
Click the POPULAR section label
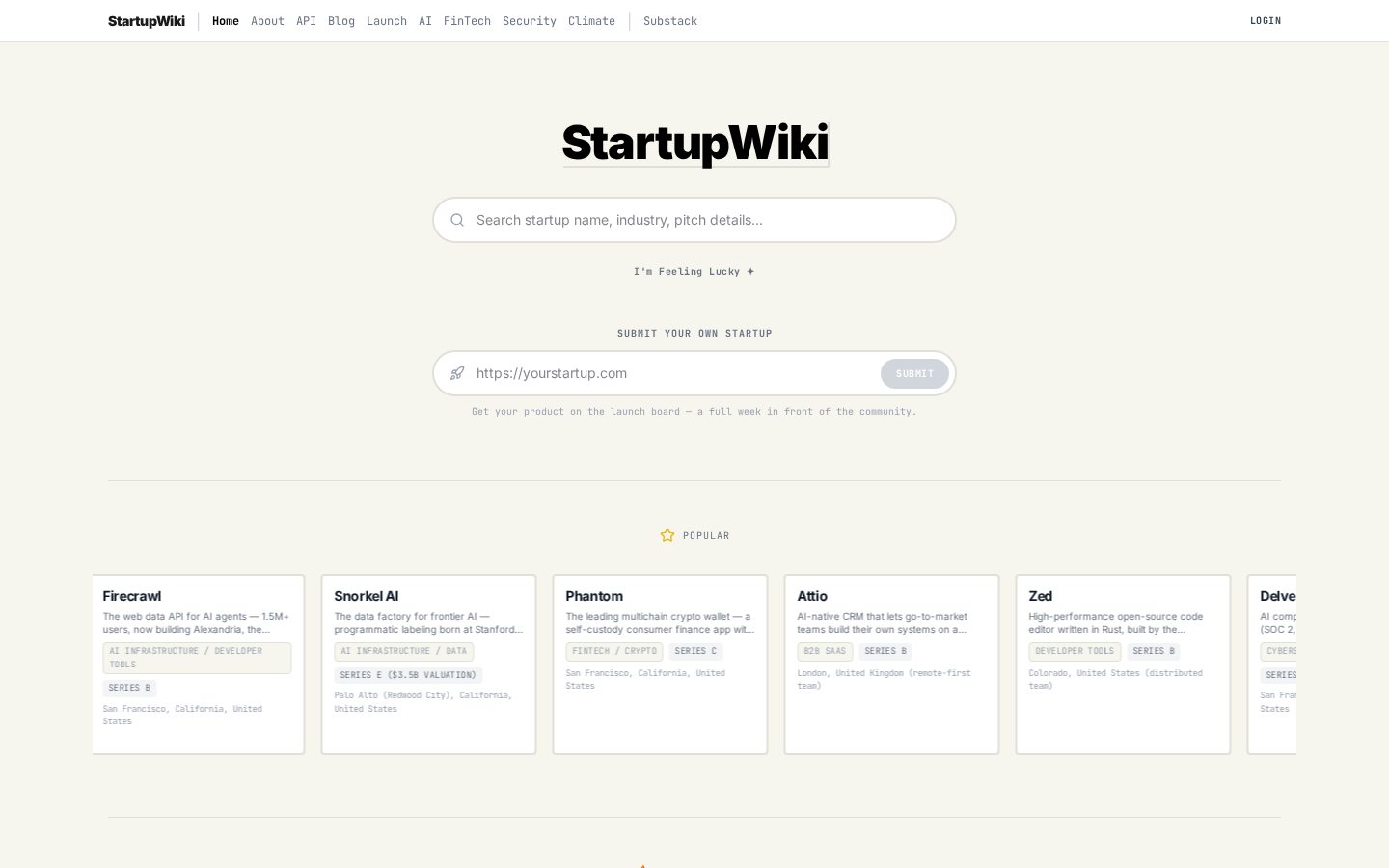pos(706,536)
